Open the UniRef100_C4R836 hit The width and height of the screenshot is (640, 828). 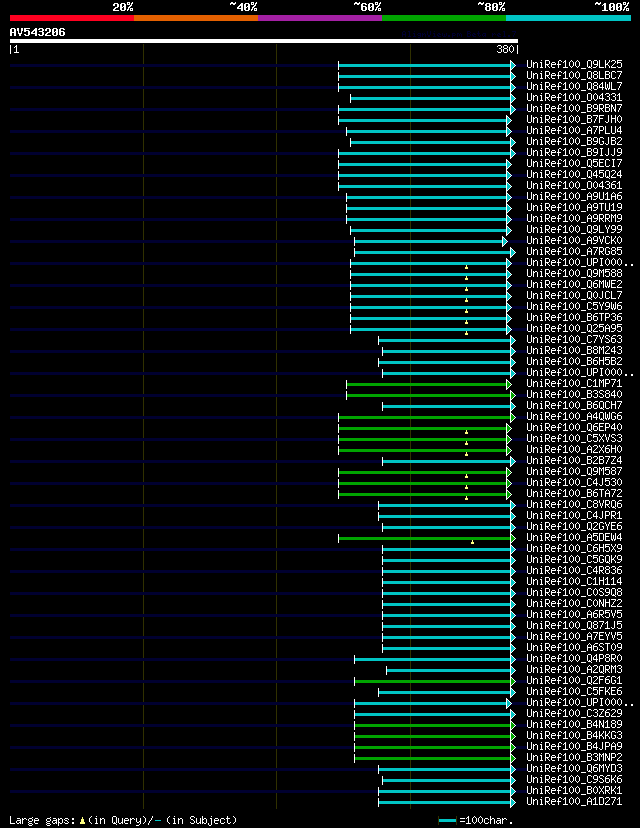pos(574,570)
